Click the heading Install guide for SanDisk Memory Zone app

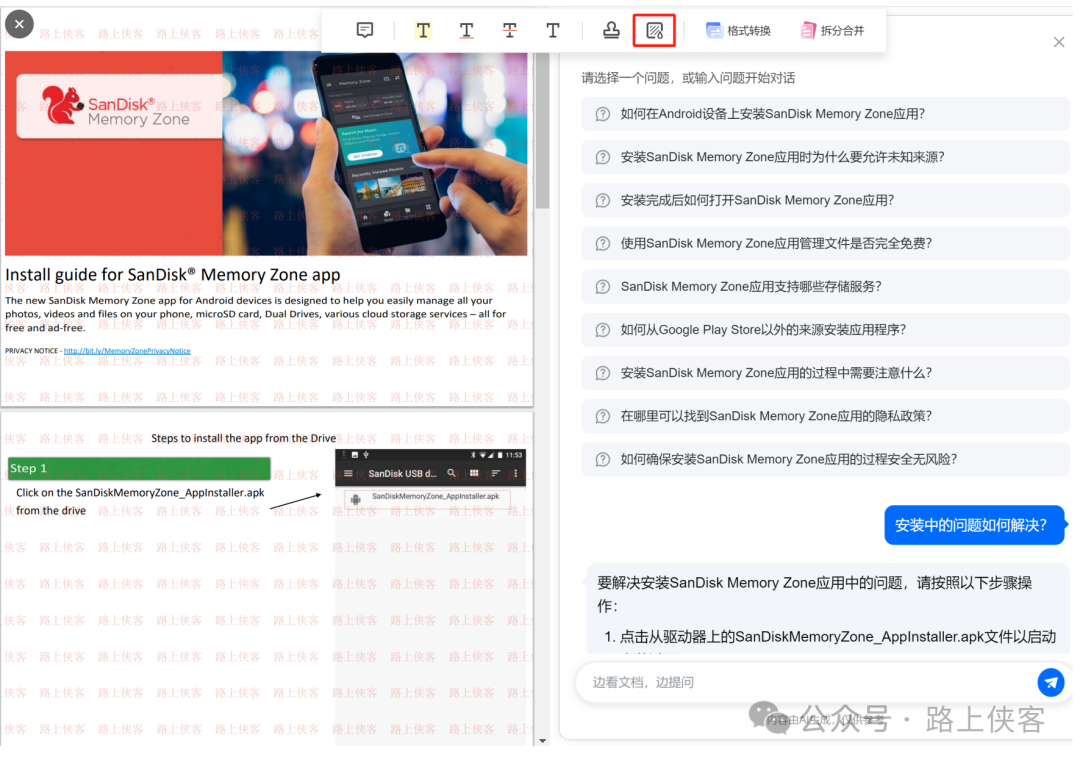pyautogui.click(x=173, y=275)
